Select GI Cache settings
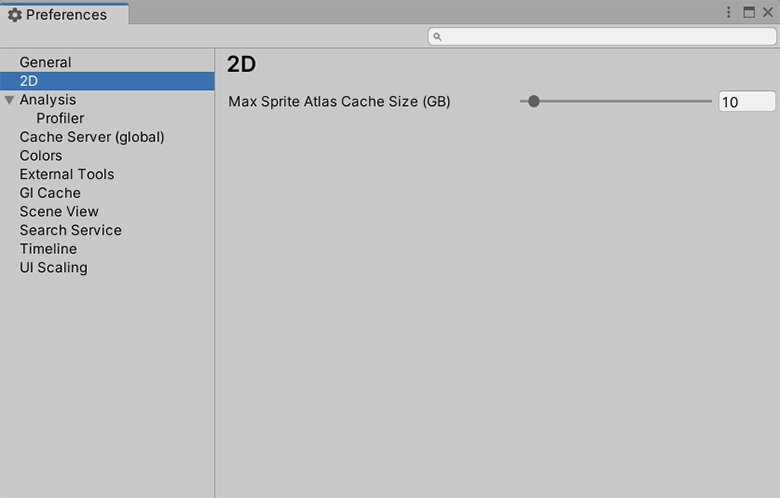This screenshot has height=498, width=780. (50, 193)
